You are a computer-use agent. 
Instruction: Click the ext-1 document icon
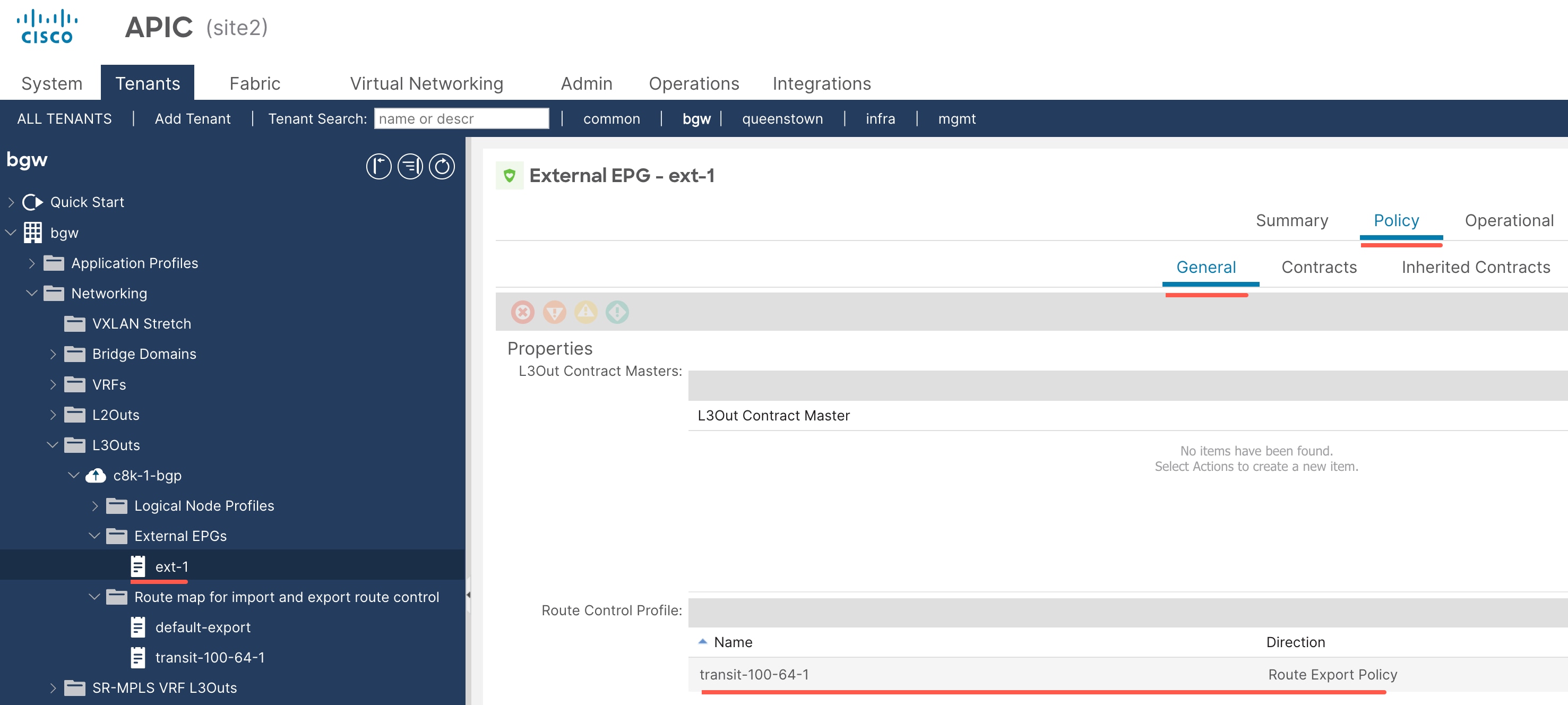138,567
